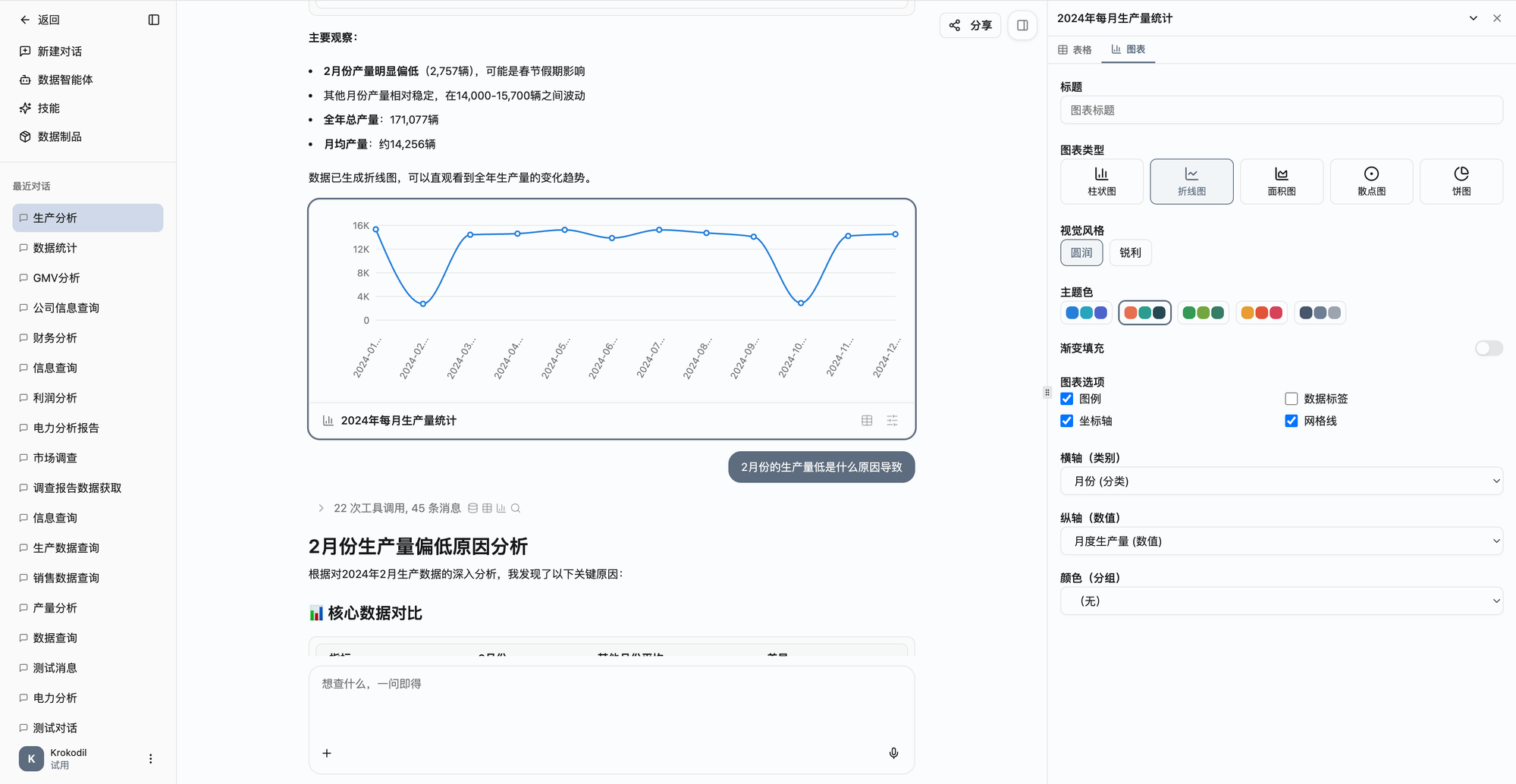Pick the green theme color swatch
The height and width of the screenshot is (784, 1516).
pos(1203,312)
